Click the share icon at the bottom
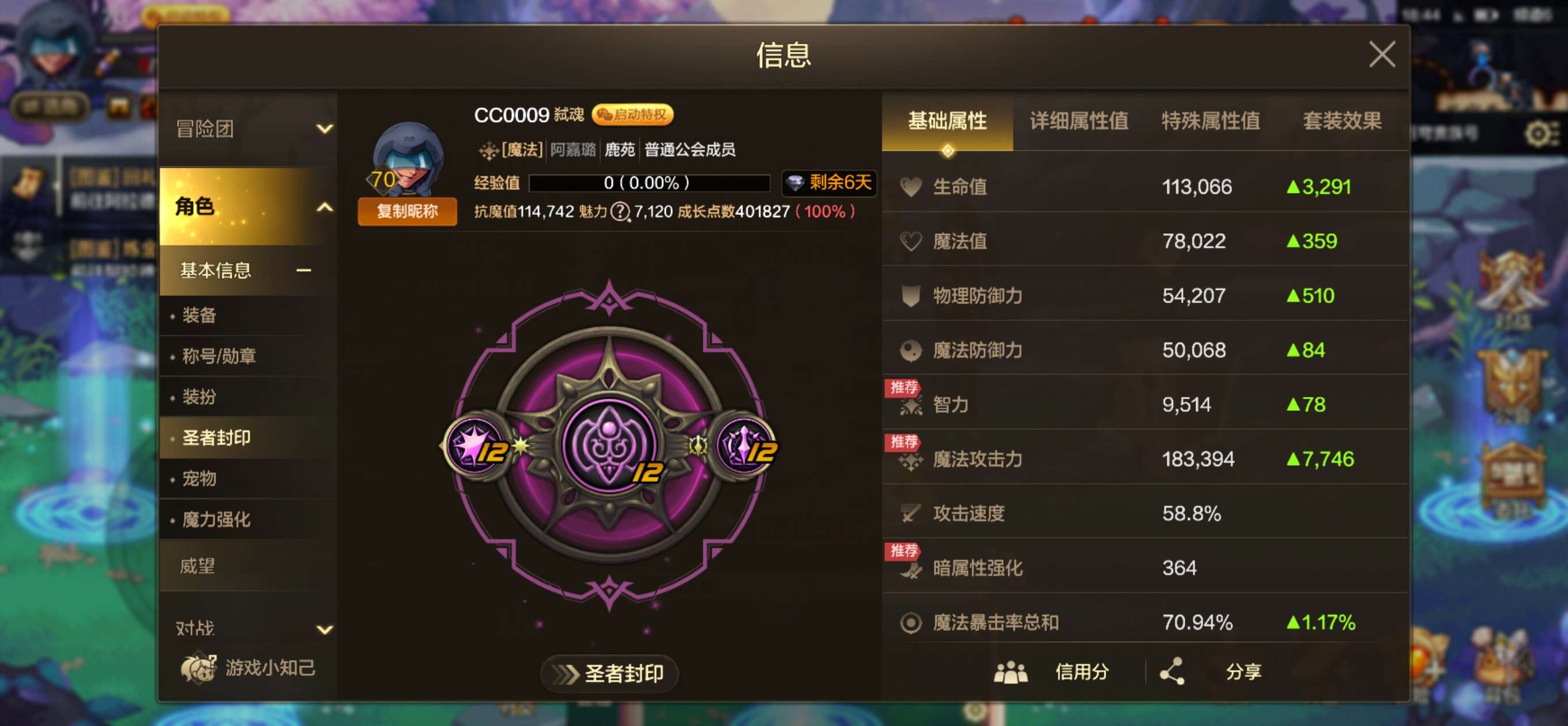1568x726 pixels. pyautogui.click(x=1172, y=671)
